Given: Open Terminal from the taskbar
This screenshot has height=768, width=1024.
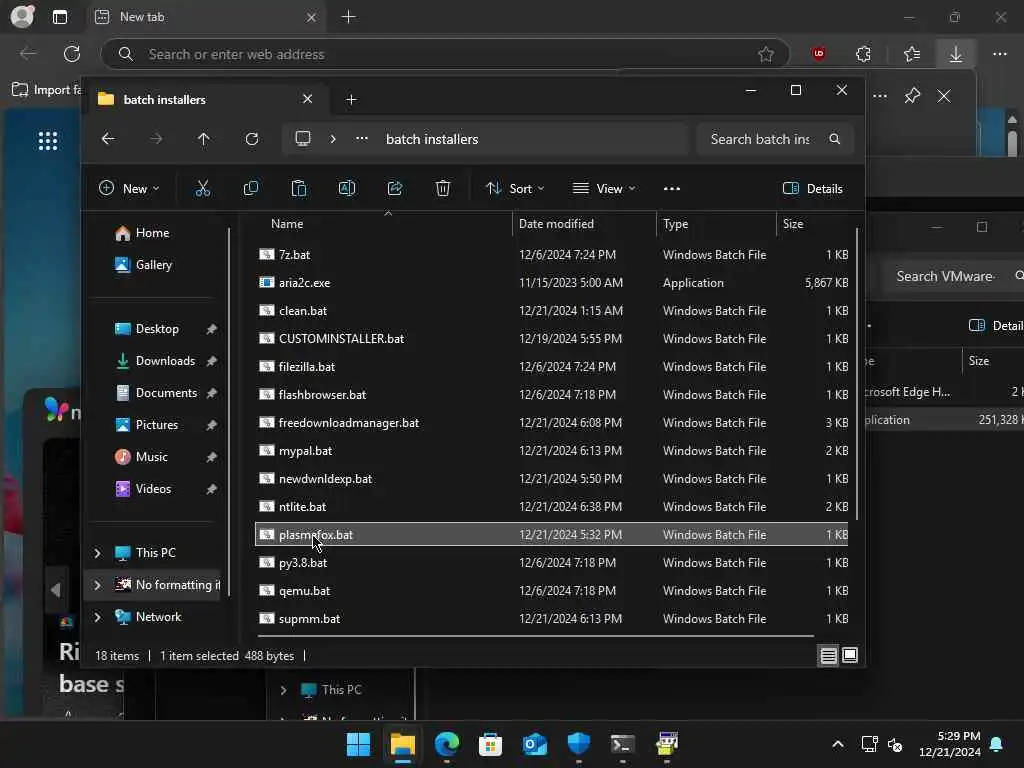Looking at the screenshot, I should (622, 744).
